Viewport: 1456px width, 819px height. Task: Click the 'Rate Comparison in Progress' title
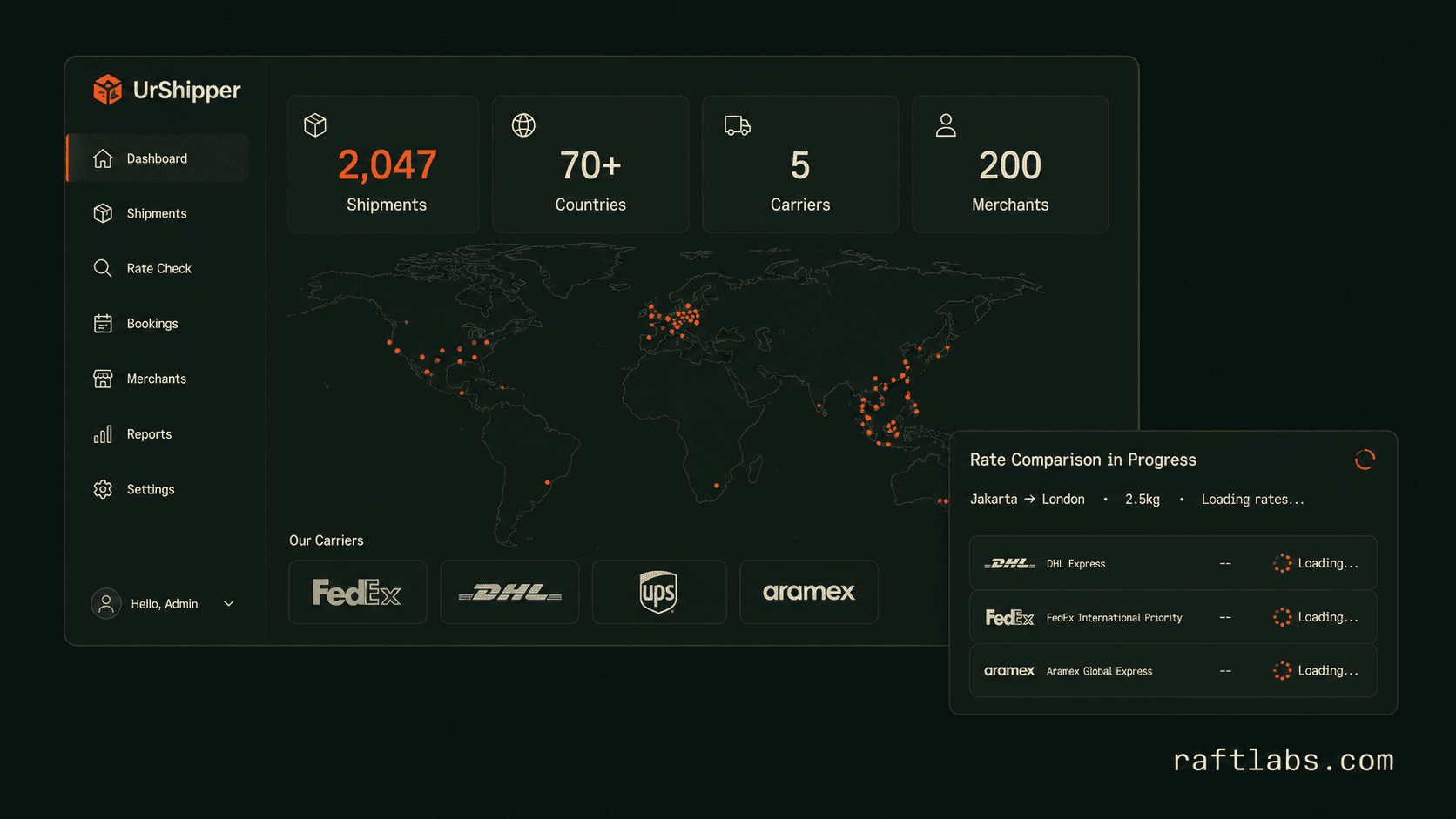pos(1083,460)
